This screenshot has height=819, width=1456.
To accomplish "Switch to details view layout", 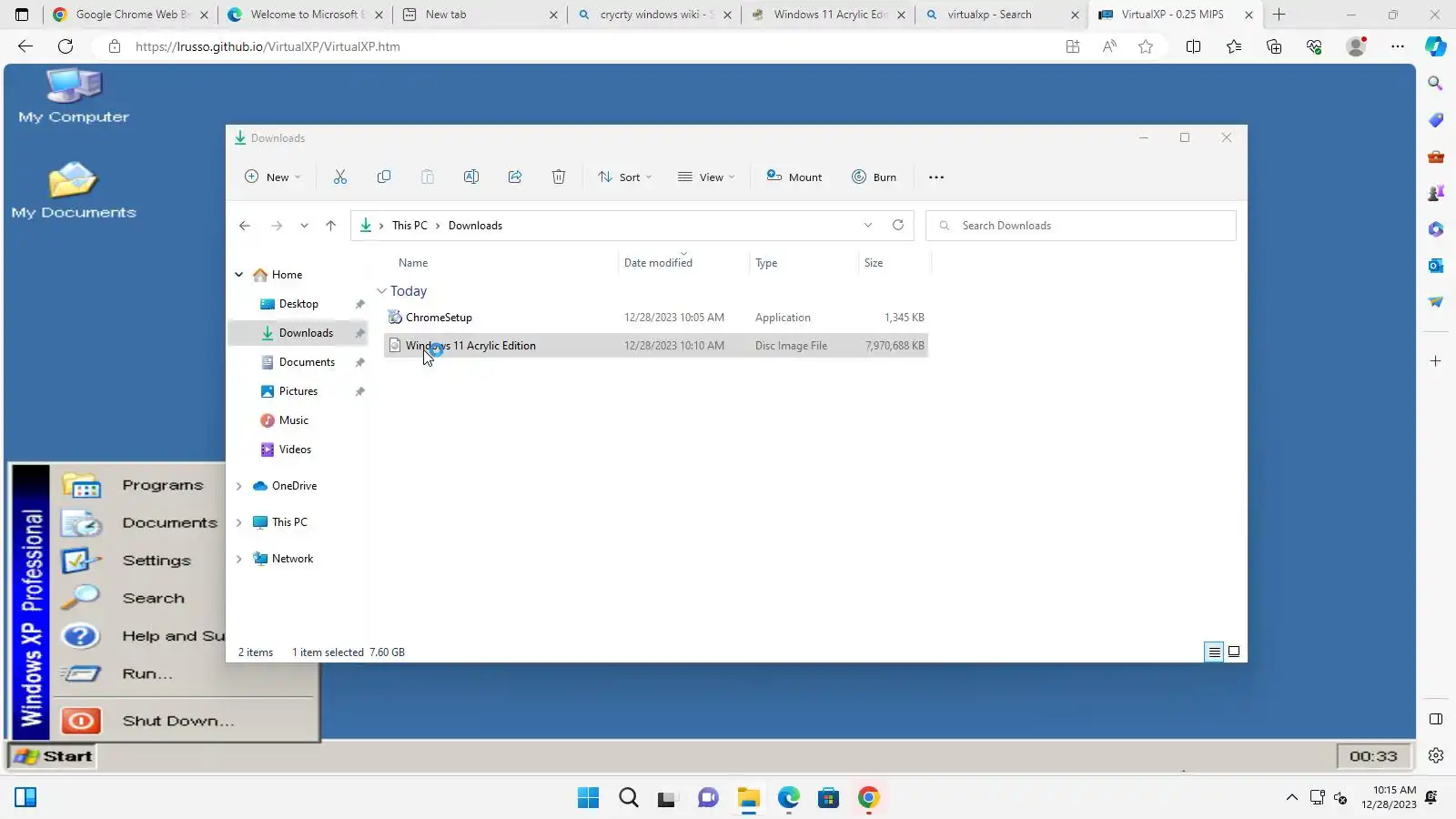I will point(1214,652).
